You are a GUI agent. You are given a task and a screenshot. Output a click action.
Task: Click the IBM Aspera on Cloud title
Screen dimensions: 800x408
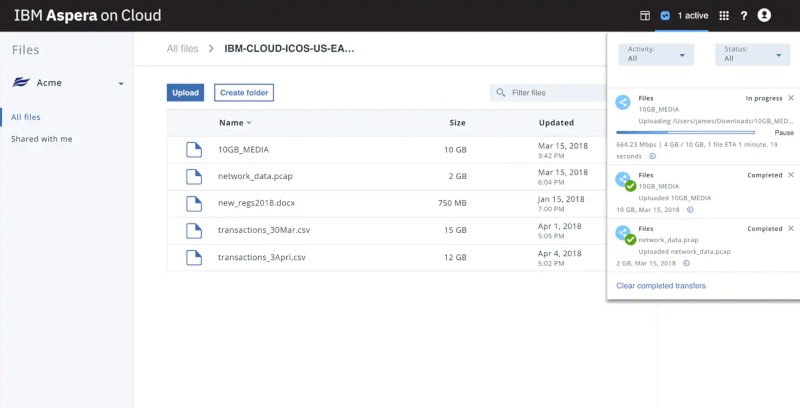pos(87,15)
